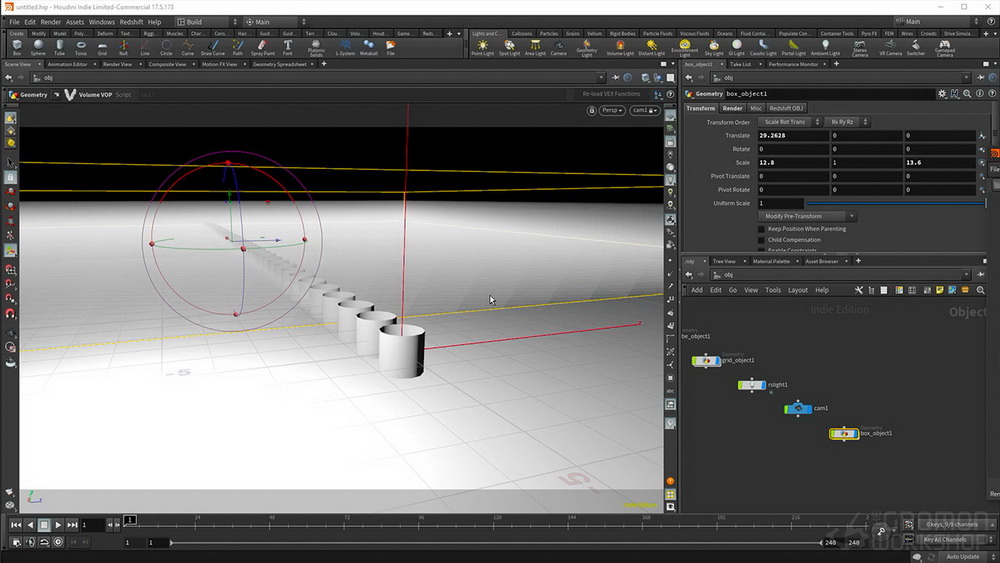The width and height of the screenshot is (1000, 563).
Task: Toggle viewport camera lock icon
Action: coord(591,110)
